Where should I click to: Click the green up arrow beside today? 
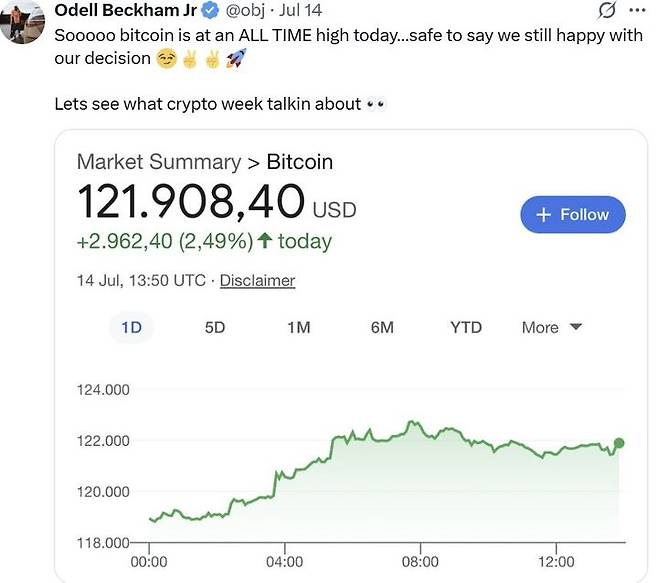(264, 241)
